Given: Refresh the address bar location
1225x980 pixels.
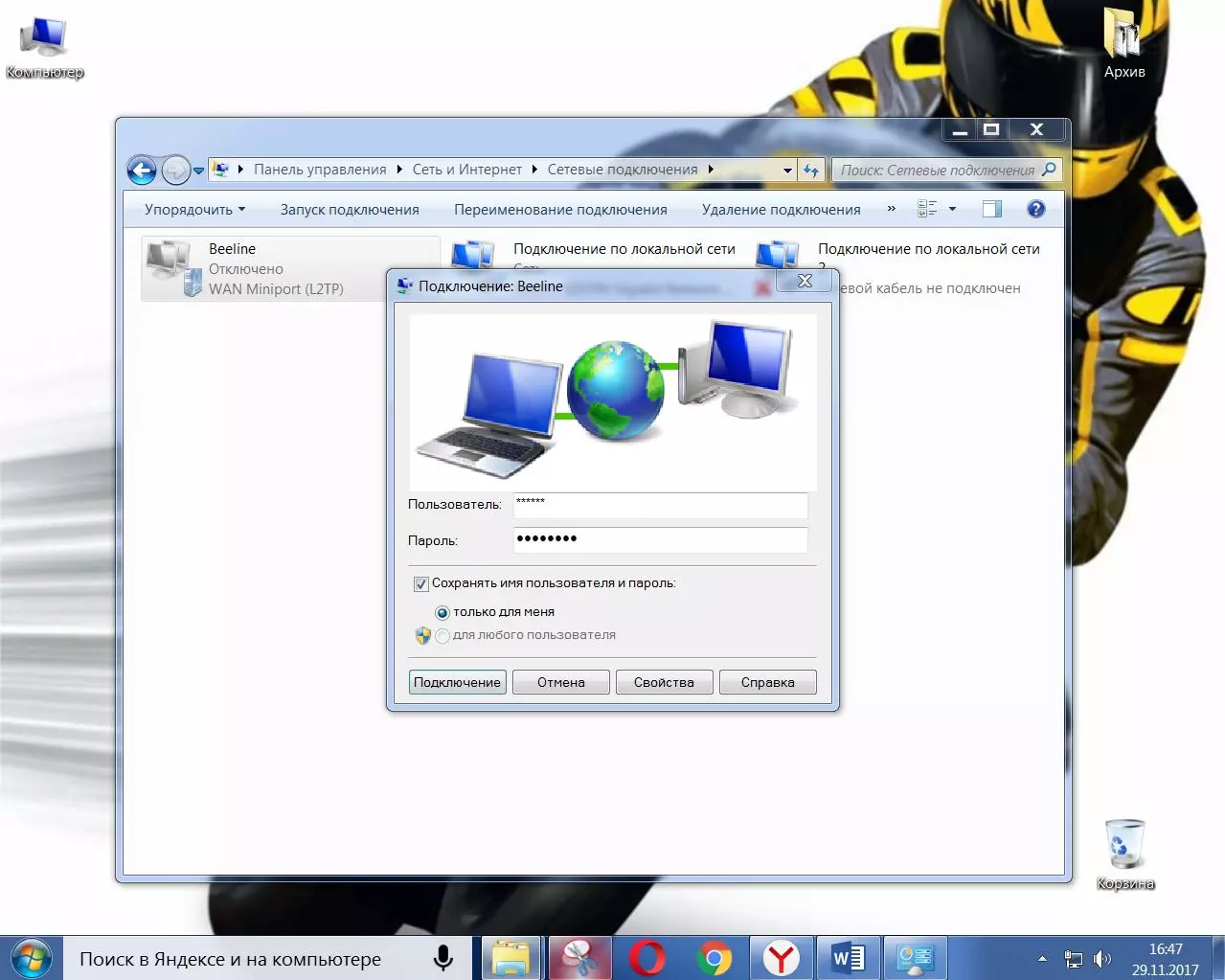Looking at the screenshot, I should pyautogui.click(x=811, y=171).
